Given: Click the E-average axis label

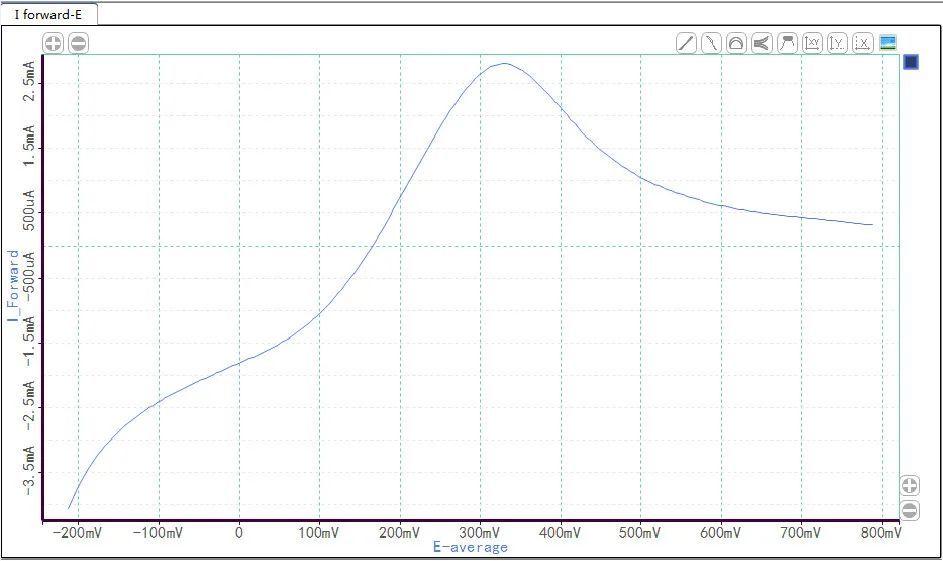Looking at the screenshot, I should [x=470, y=547].
